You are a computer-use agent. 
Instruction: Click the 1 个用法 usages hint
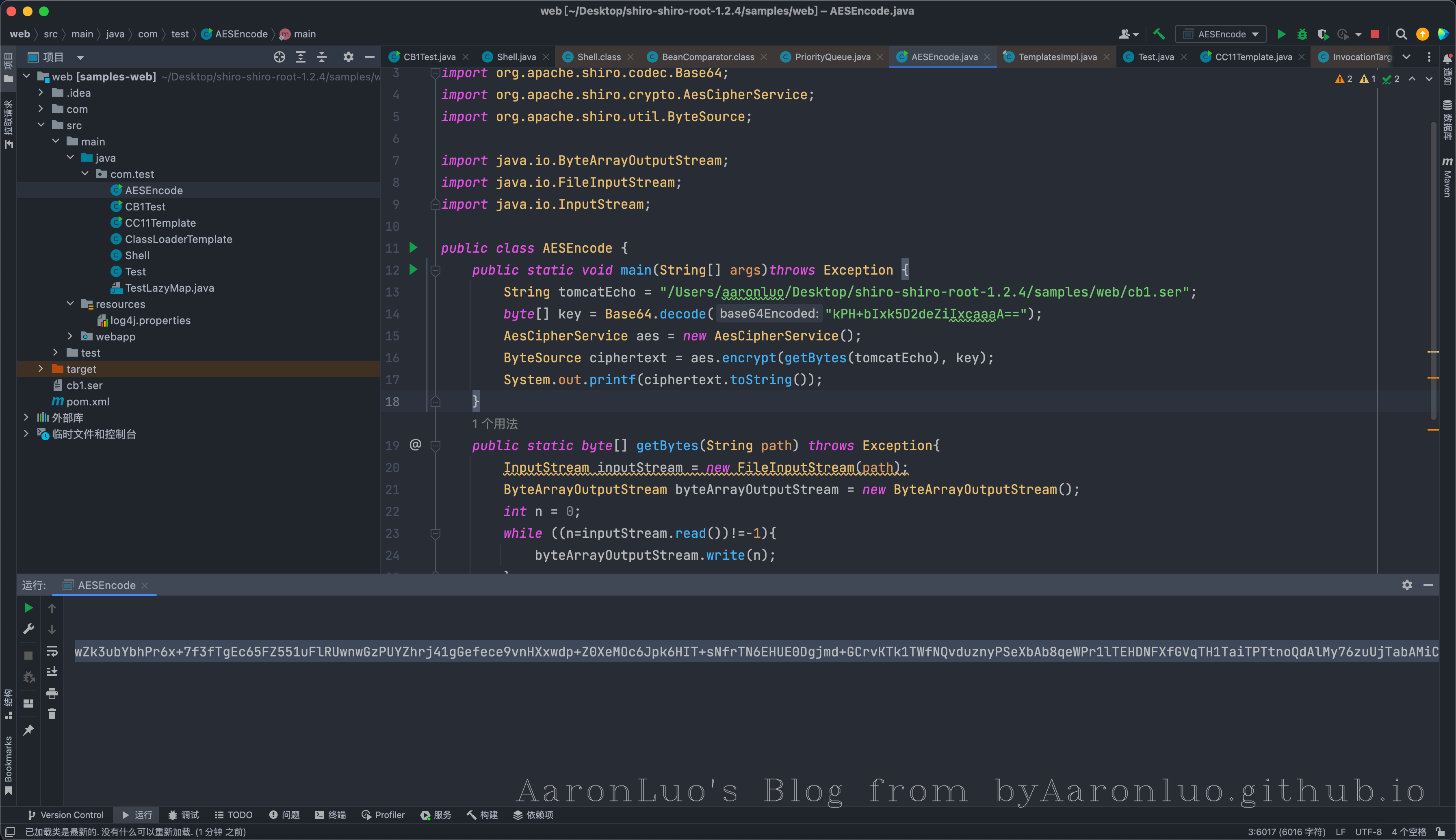tap(495, 424)
